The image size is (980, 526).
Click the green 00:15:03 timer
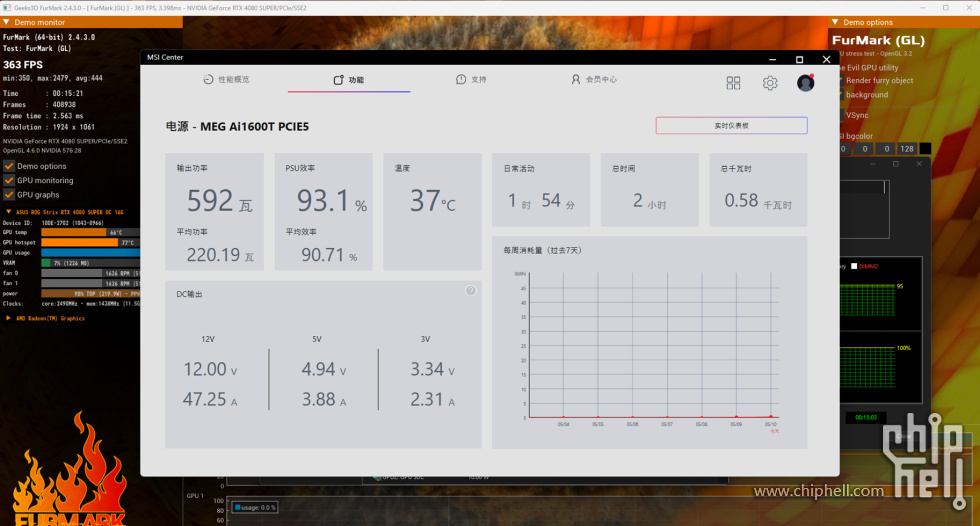866,417
